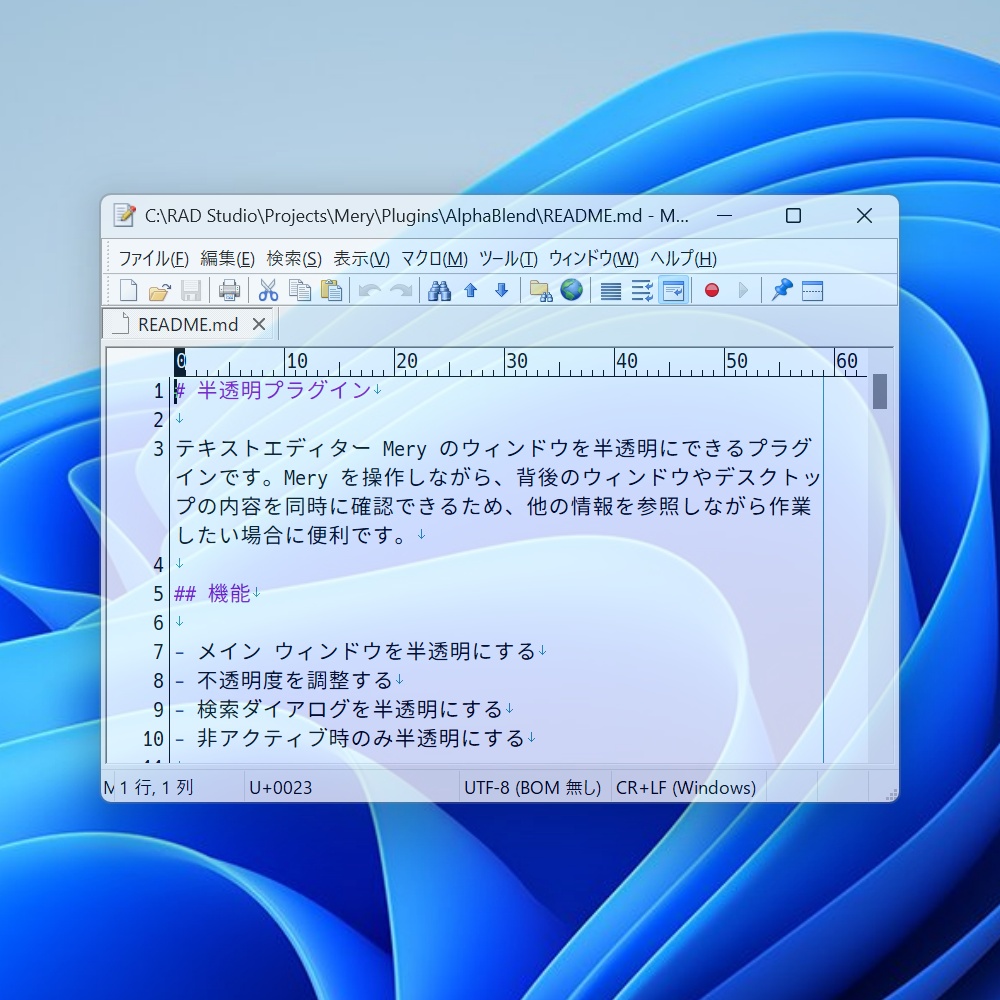Click the vertical scrollbar thumb
Screen dimensions: 1000x1000
coord(879,391)
